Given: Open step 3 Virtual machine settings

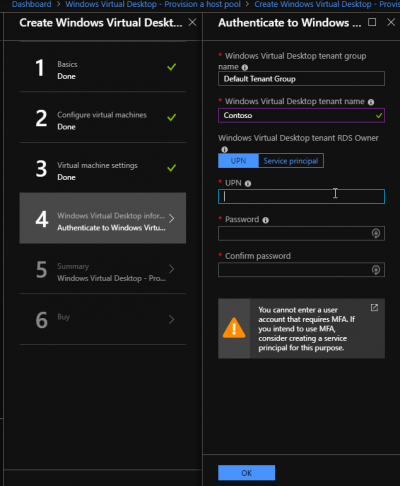Looking at the screenshot, I should coord(103,168).
